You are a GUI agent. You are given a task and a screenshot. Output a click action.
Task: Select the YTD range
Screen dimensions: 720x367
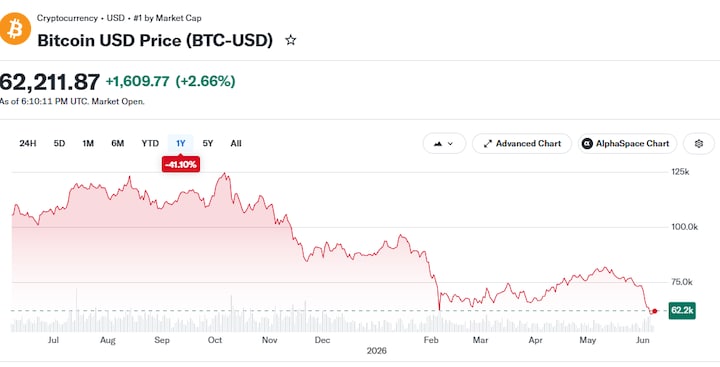(150, 143)
